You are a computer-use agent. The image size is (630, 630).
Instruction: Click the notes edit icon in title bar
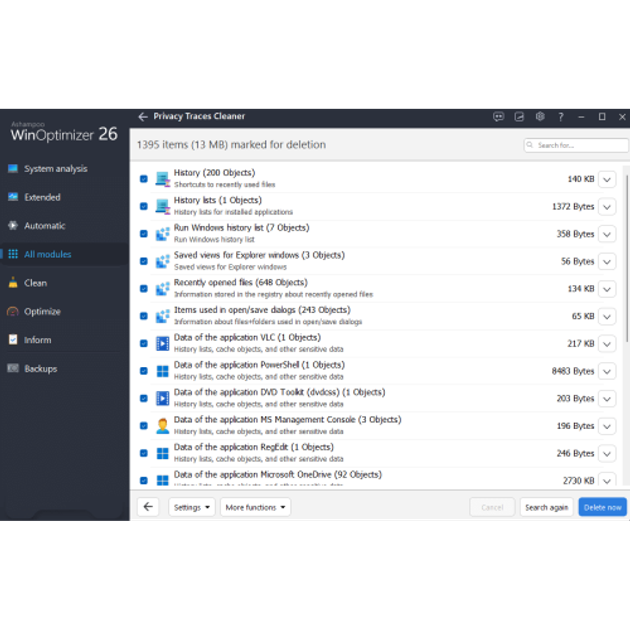519,117
